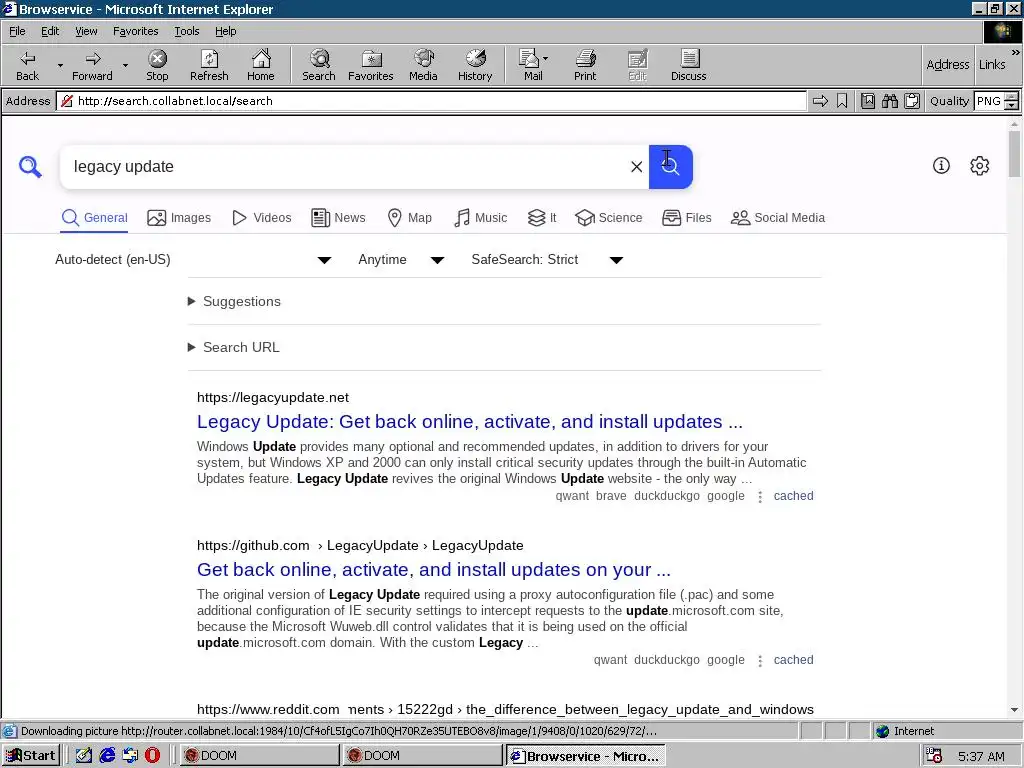Open the History pane

[x=475, y=65]
